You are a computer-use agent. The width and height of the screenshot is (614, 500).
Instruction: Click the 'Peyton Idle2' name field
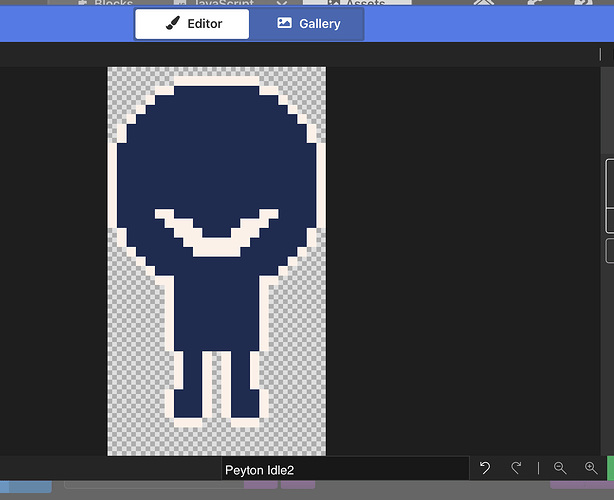(x=345, y=470)
